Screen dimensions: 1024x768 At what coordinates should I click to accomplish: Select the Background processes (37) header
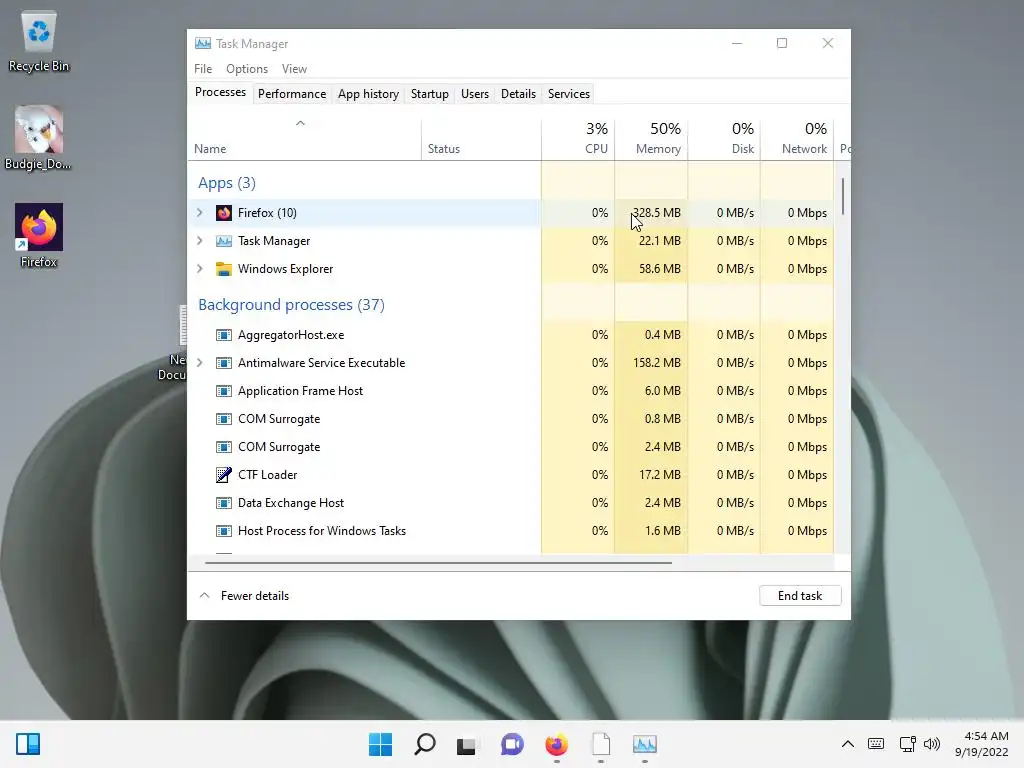tap(291, 305)
